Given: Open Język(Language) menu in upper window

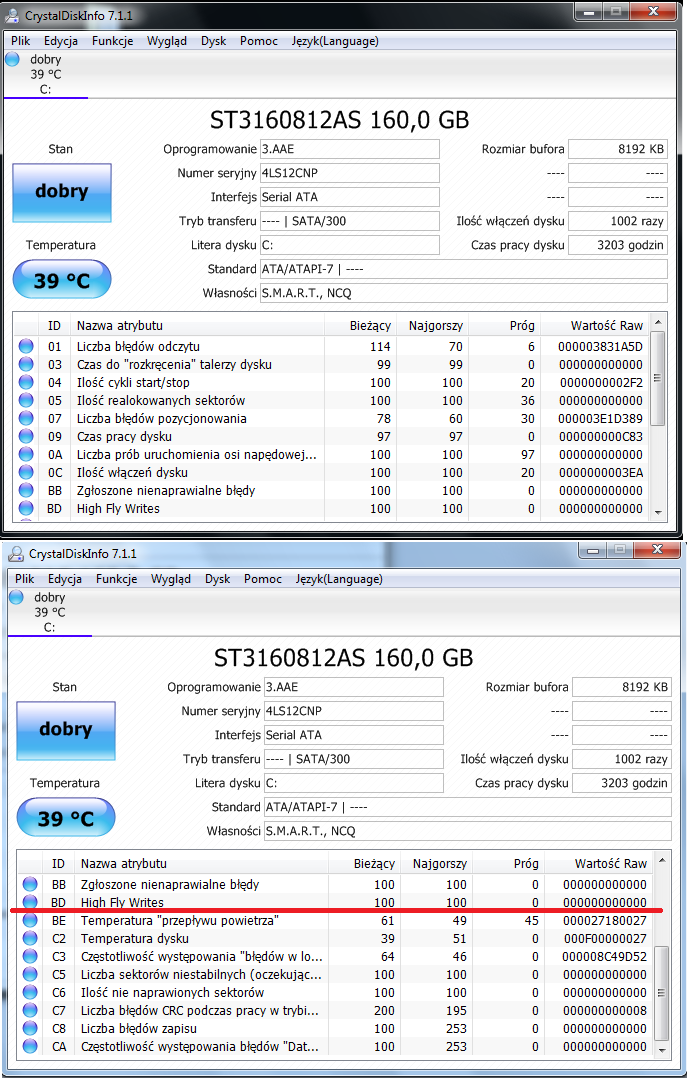Looking at the screenshot, I should 335,41.
